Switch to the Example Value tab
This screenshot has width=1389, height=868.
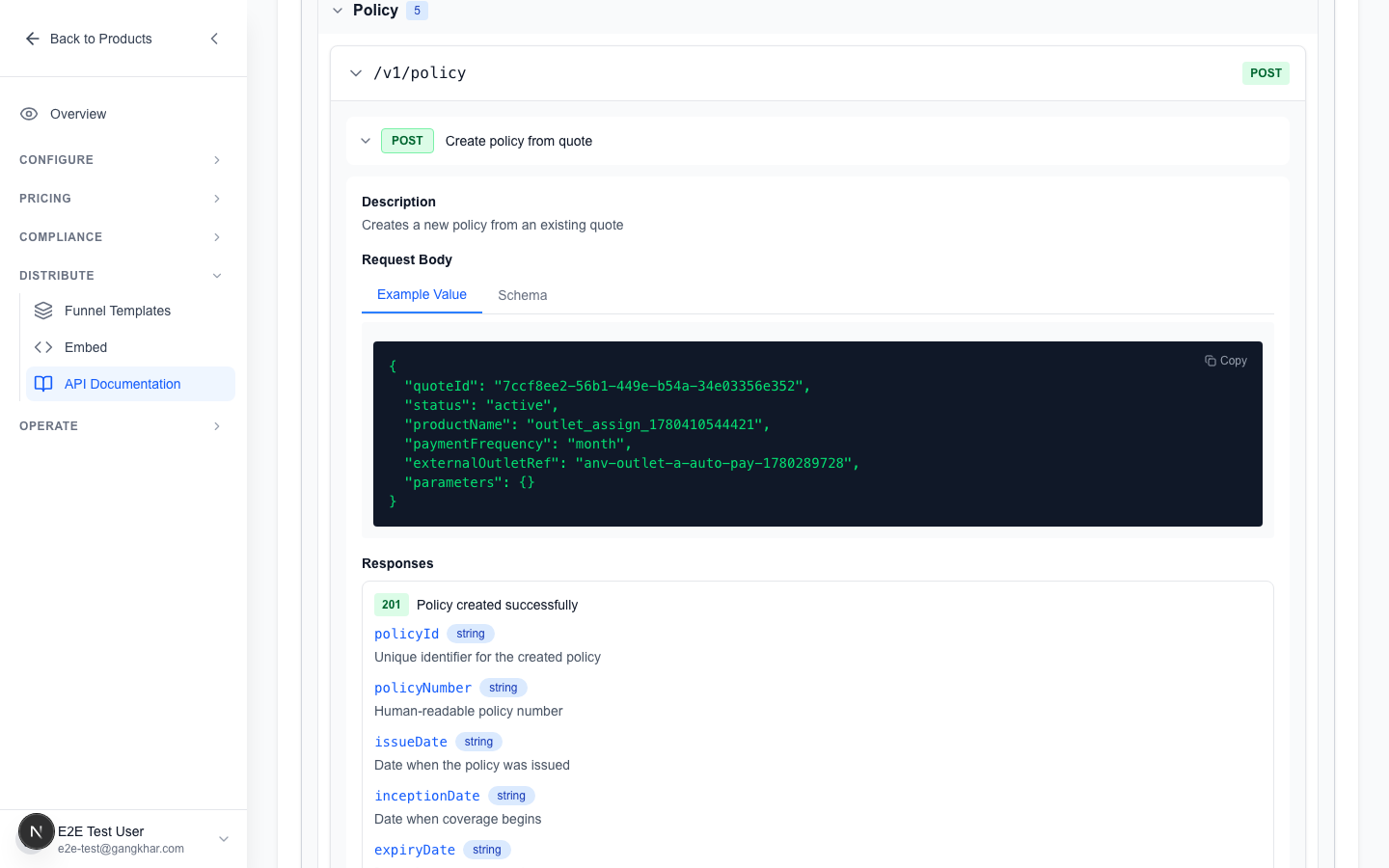tap(422, 295)
